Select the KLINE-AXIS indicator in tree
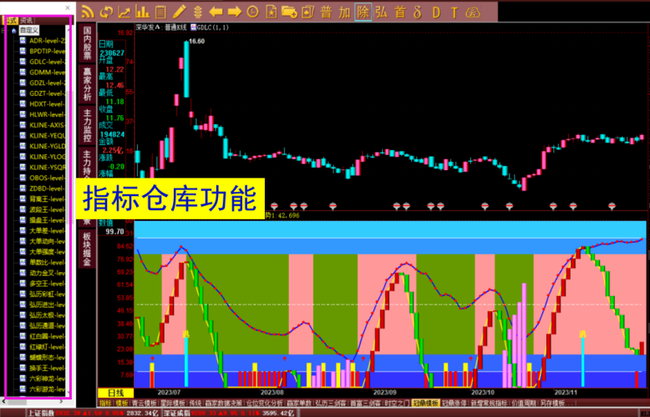650x417 pixels. point(47,125)
